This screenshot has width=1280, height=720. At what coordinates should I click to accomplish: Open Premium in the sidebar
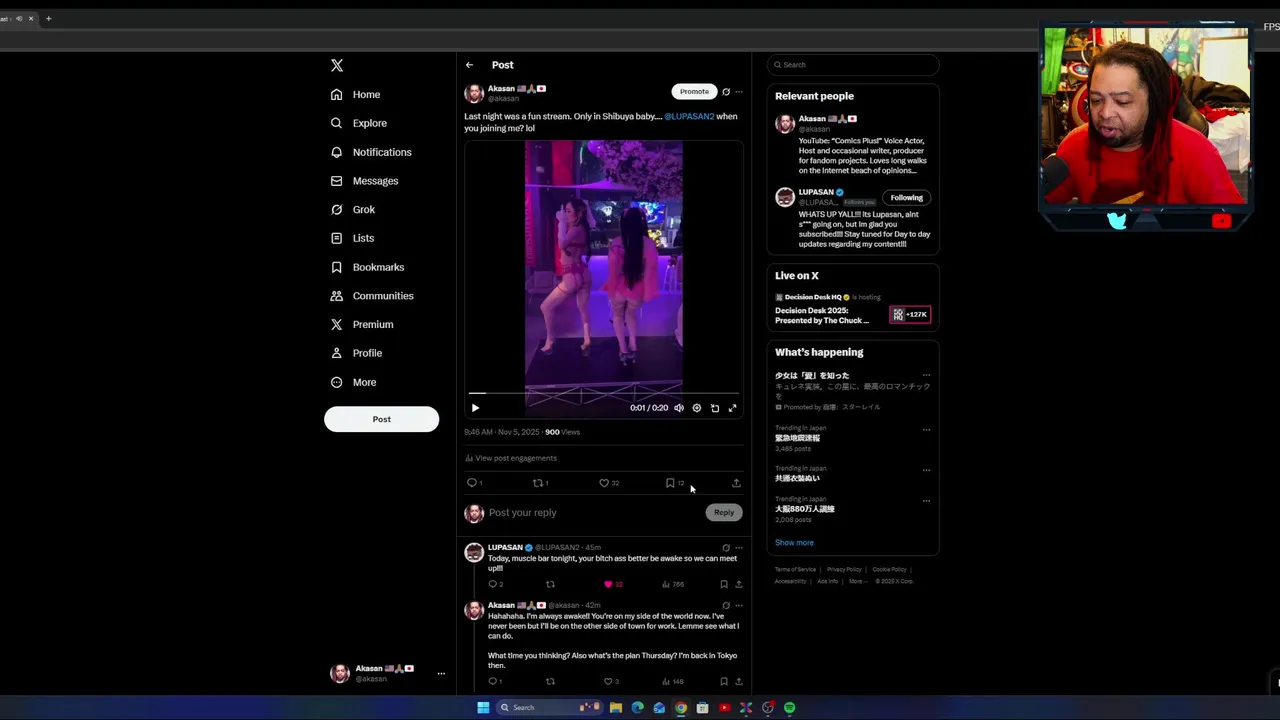362,325
